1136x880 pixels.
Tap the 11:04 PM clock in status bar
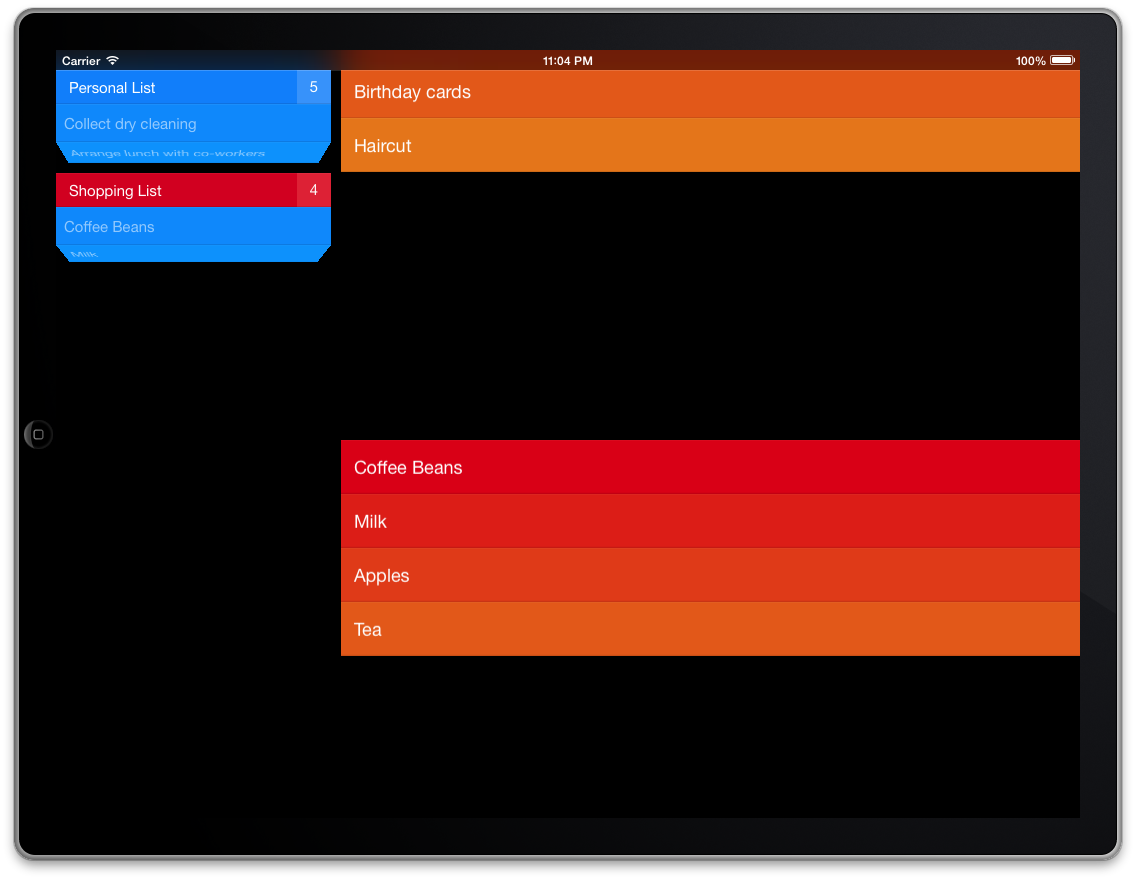568,61
